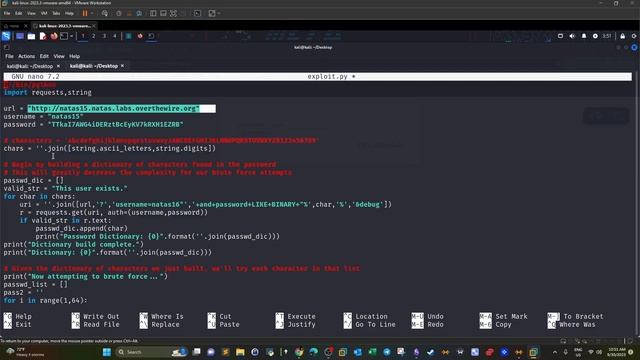Screen dimensions: 640x360
Task: Open the volume control in Kali tray
Action: point(572,36)
